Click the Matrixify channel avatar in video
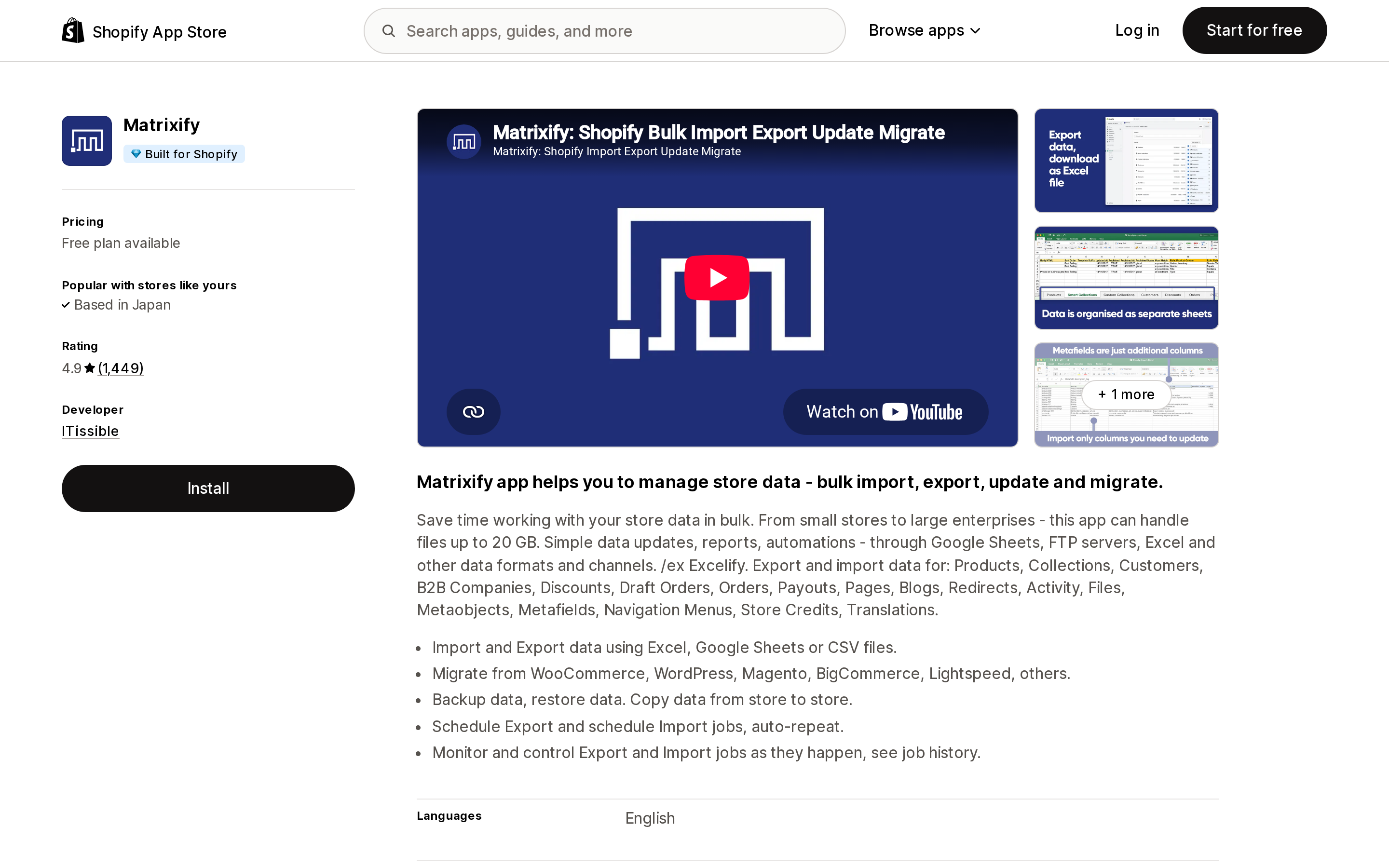The height and width of the screenshot is (868, 1389). tap(464, 141)
